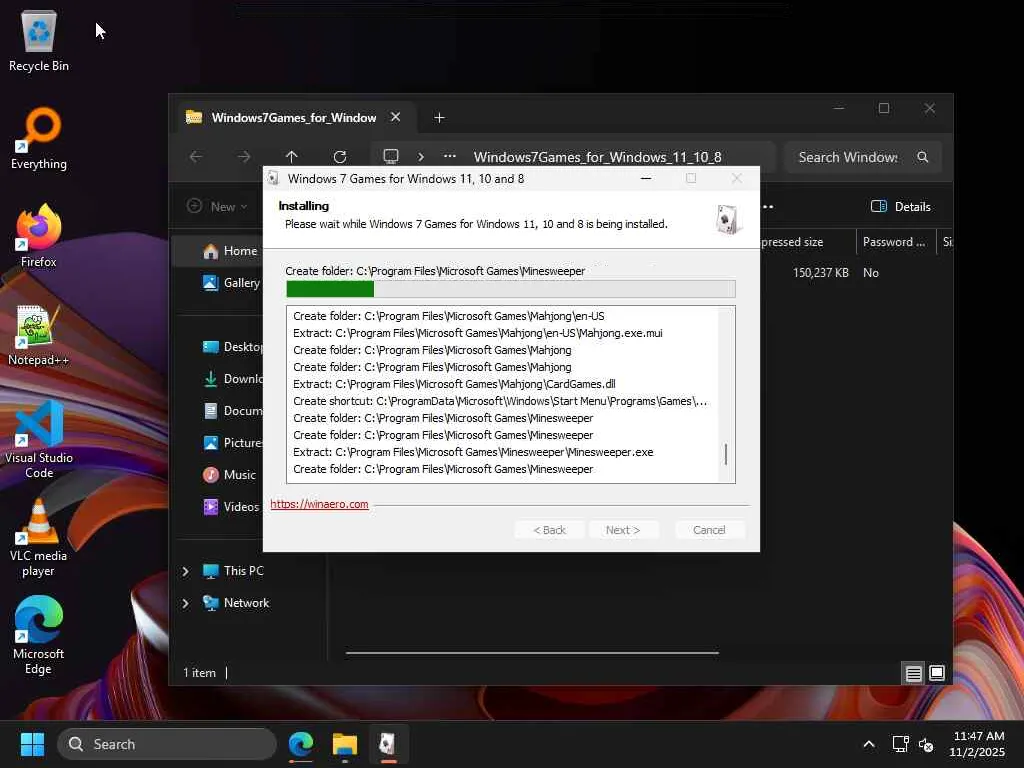Minimize the Windows 7 Games installer
The image size is (1024, 768).
click(646, 178)
